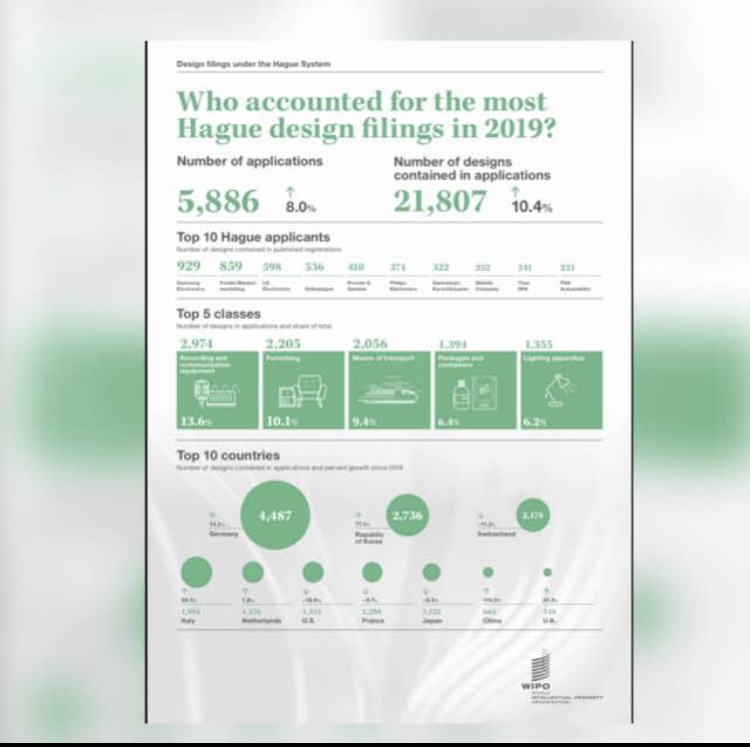Select the Netherlands circle
The height and width of the screenshot is (747, 750).
click(x=253, y=572)
